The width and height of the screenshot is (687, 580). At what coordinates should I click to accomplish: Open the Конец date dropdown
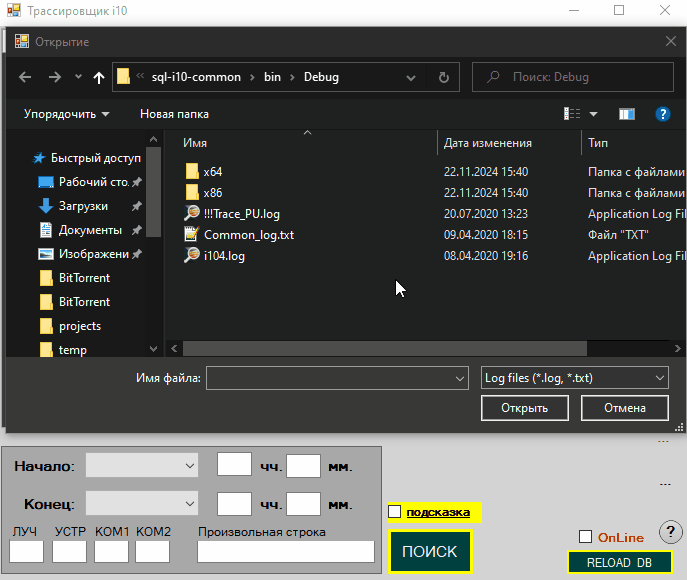142,503
